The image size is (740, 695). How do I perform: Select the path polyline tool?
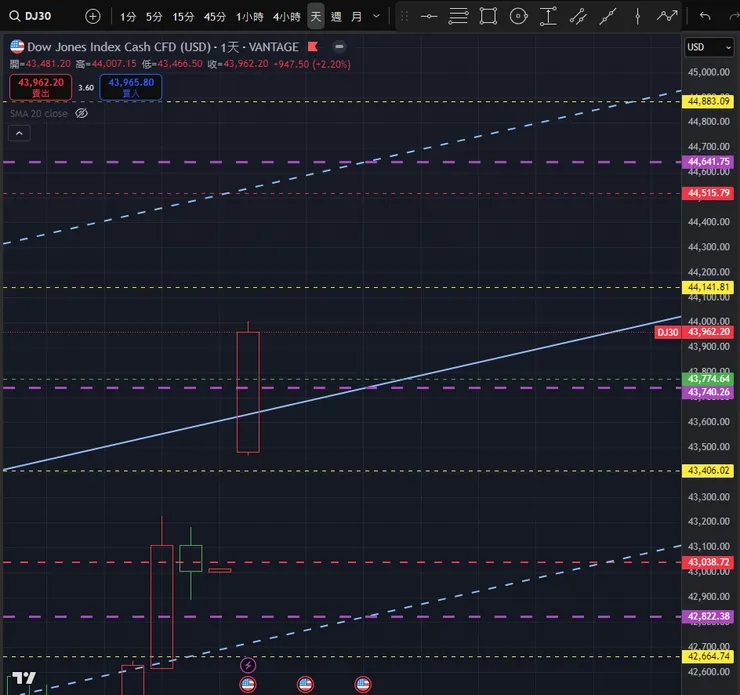667,17
